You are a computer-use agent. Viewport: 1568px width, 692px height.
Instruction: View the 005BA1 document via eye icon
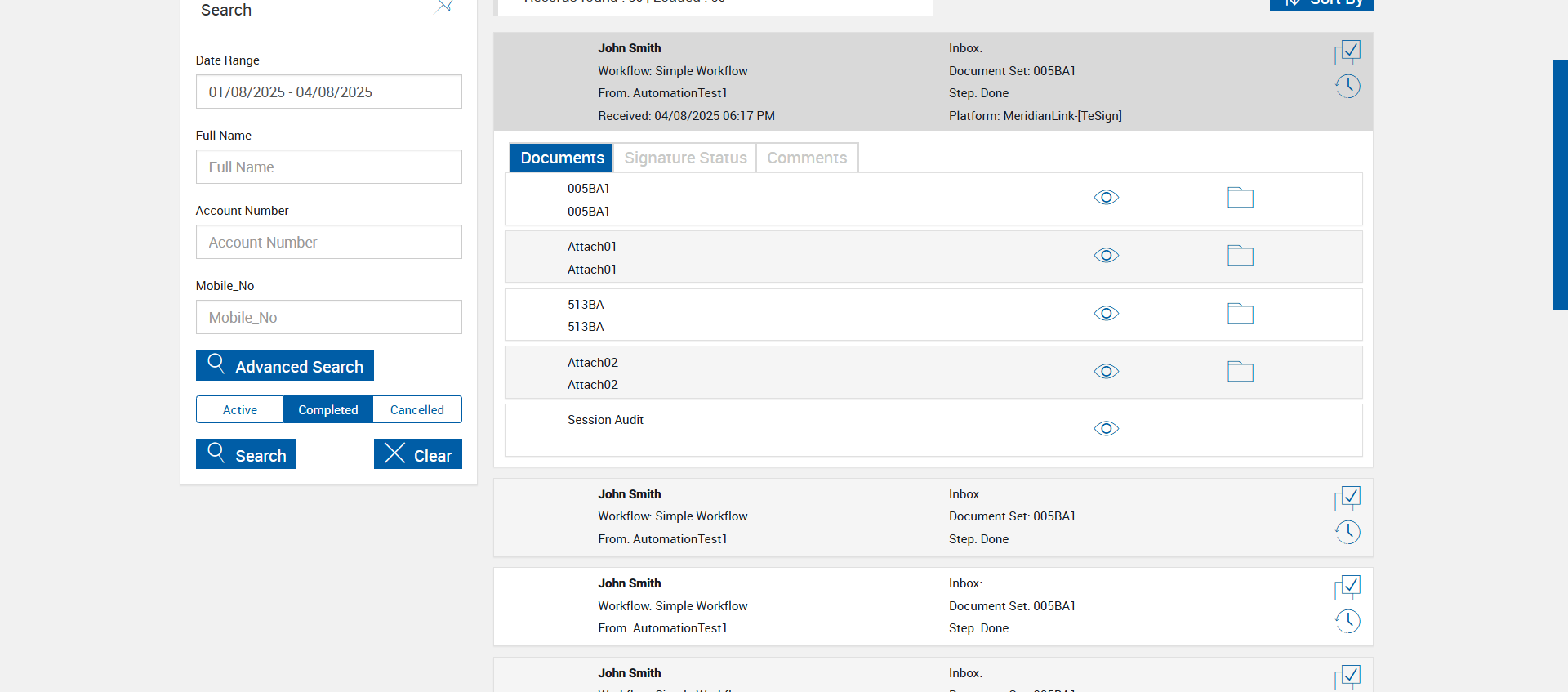click(1106, 198)
